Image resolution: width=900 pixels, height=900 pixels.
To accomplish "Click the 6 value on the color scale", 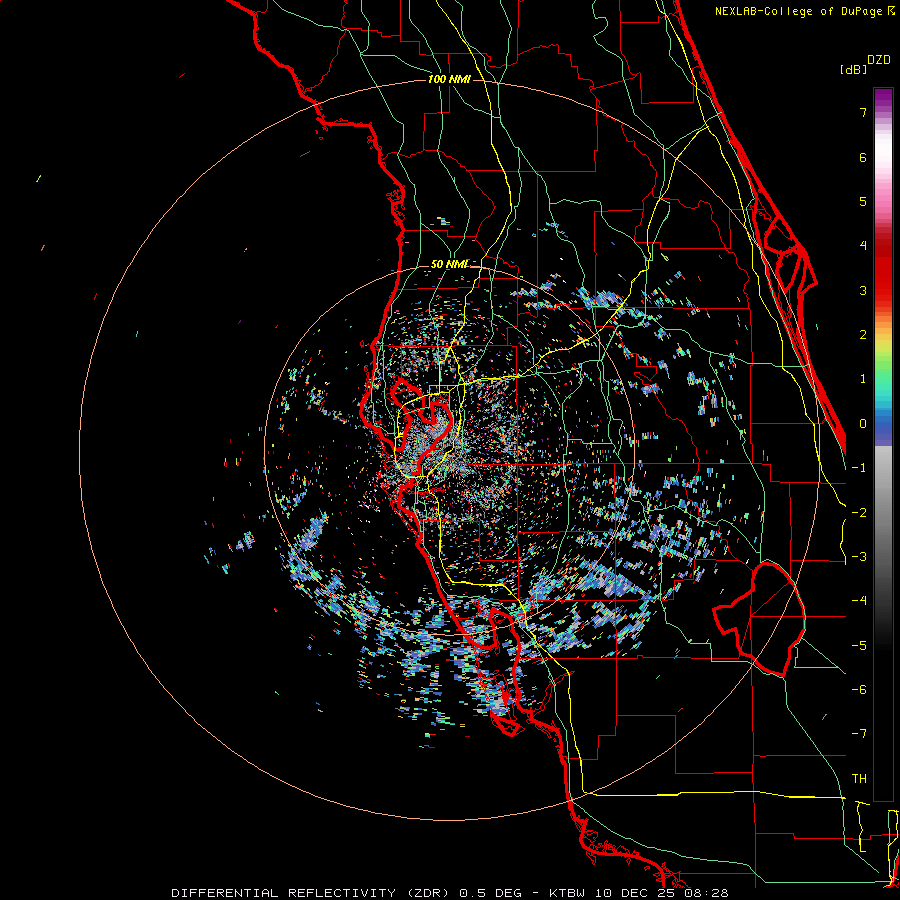I will (x=863, y=157).
